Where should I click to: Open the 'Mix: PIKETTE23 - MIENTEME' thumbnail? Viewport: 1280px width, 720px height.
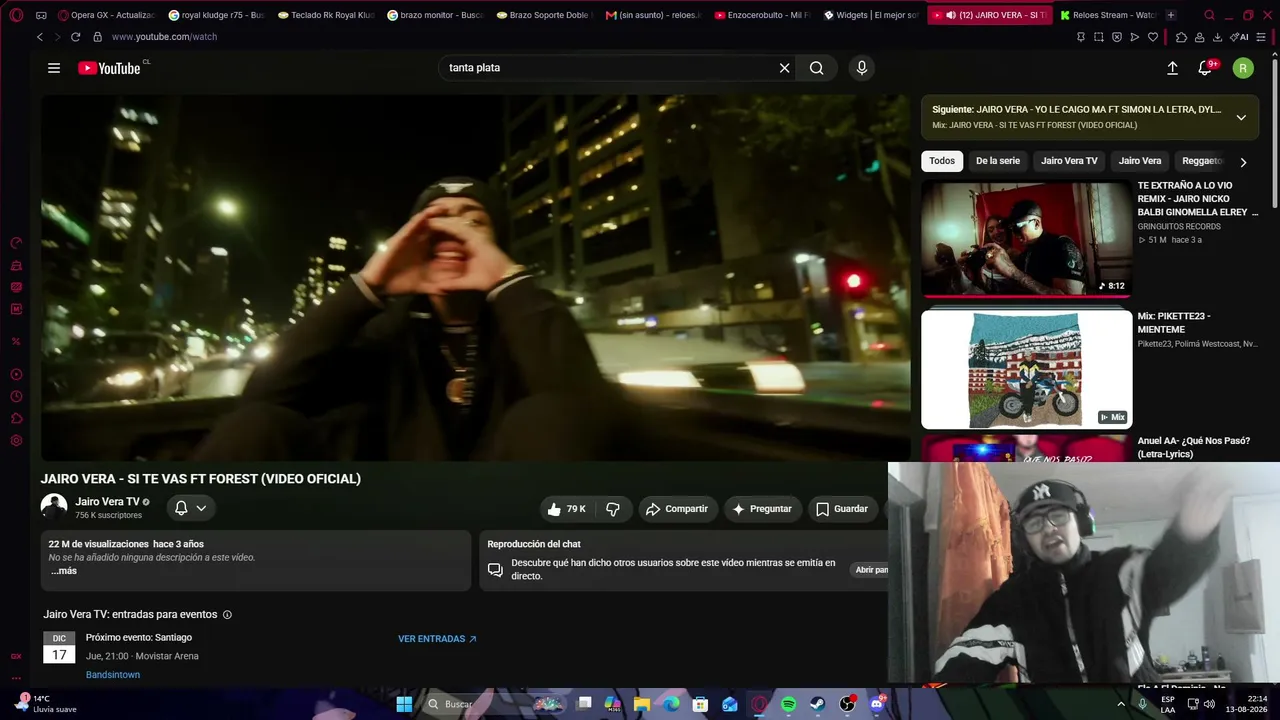1026,369
